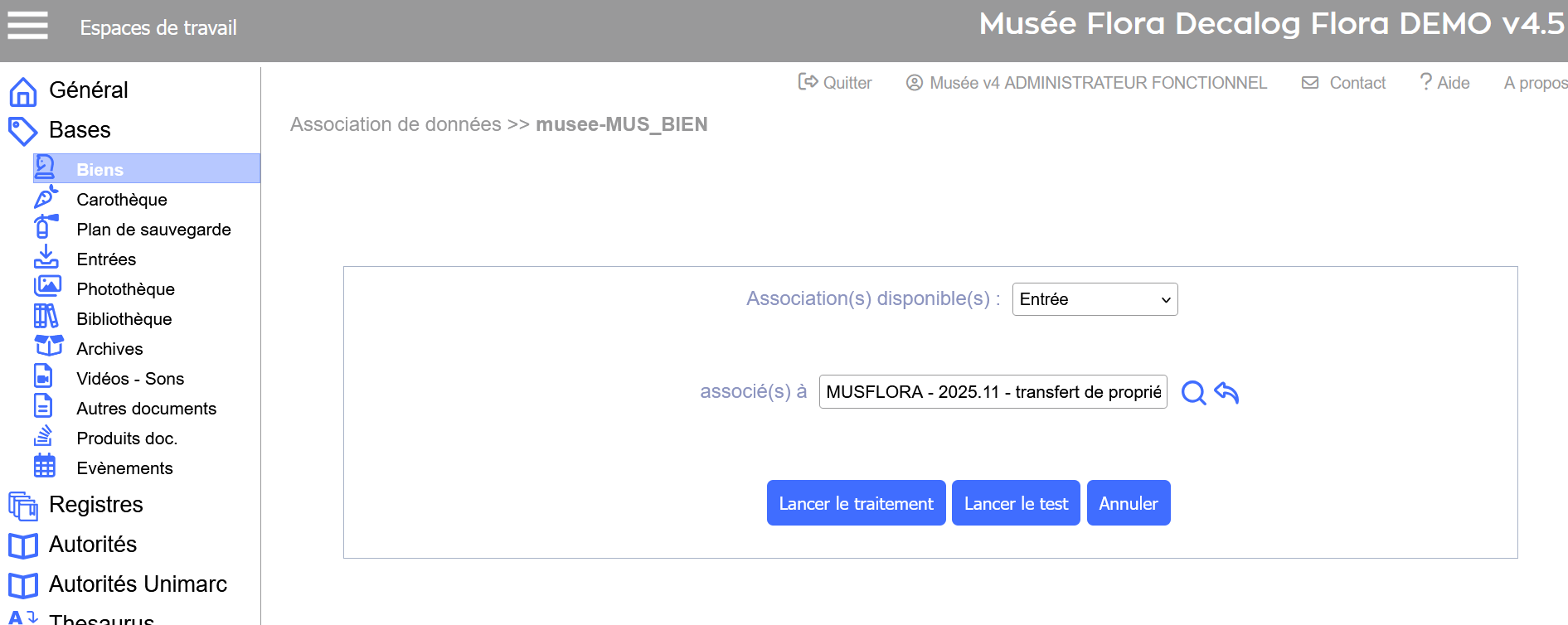Click the reply arrow reset icon
The image size is (1568, 625).
point(1226,392)
